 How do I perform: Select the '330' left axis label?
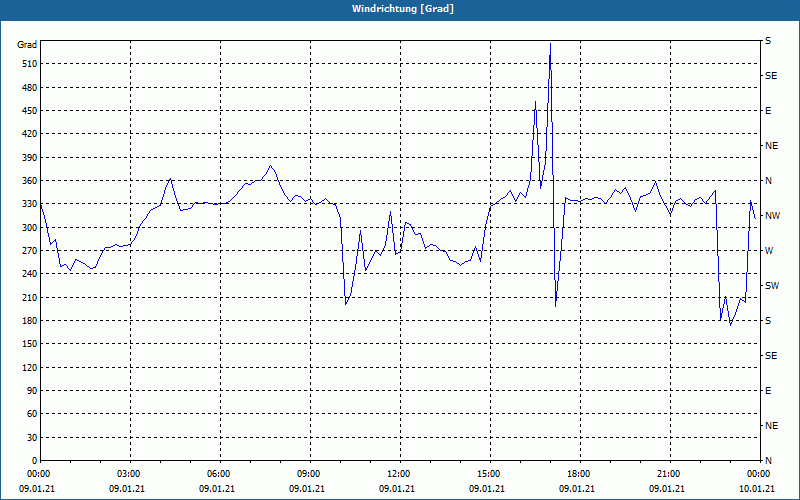click(x=29, y=204)
